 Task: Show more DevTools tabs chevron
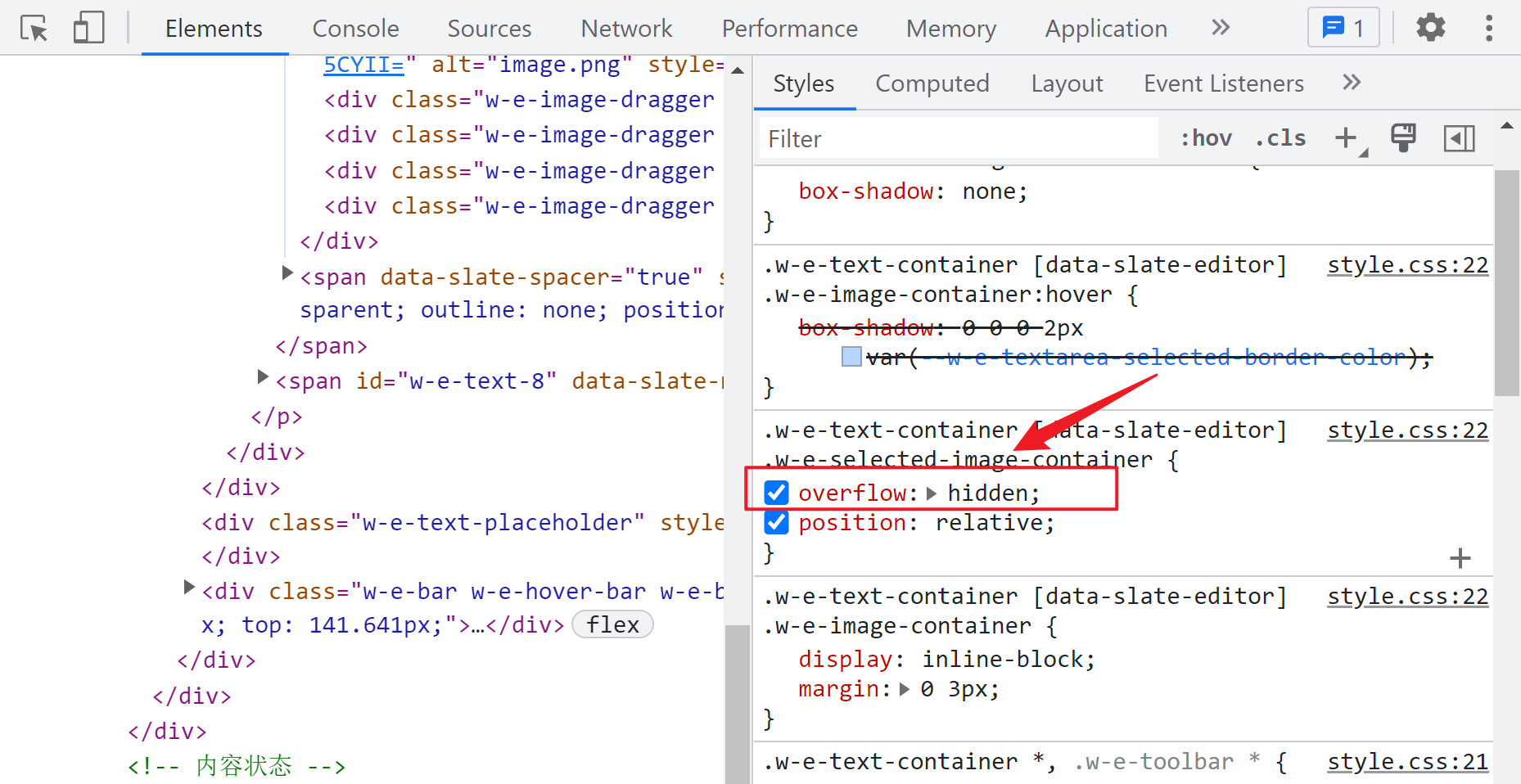[x=1221, y=28]
